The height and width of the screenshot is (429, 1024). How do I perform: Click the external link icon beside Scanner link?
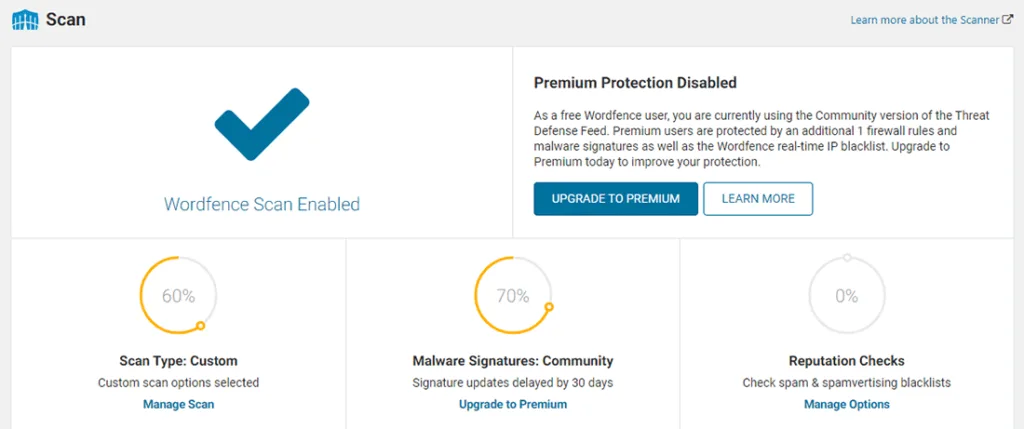1008,19
